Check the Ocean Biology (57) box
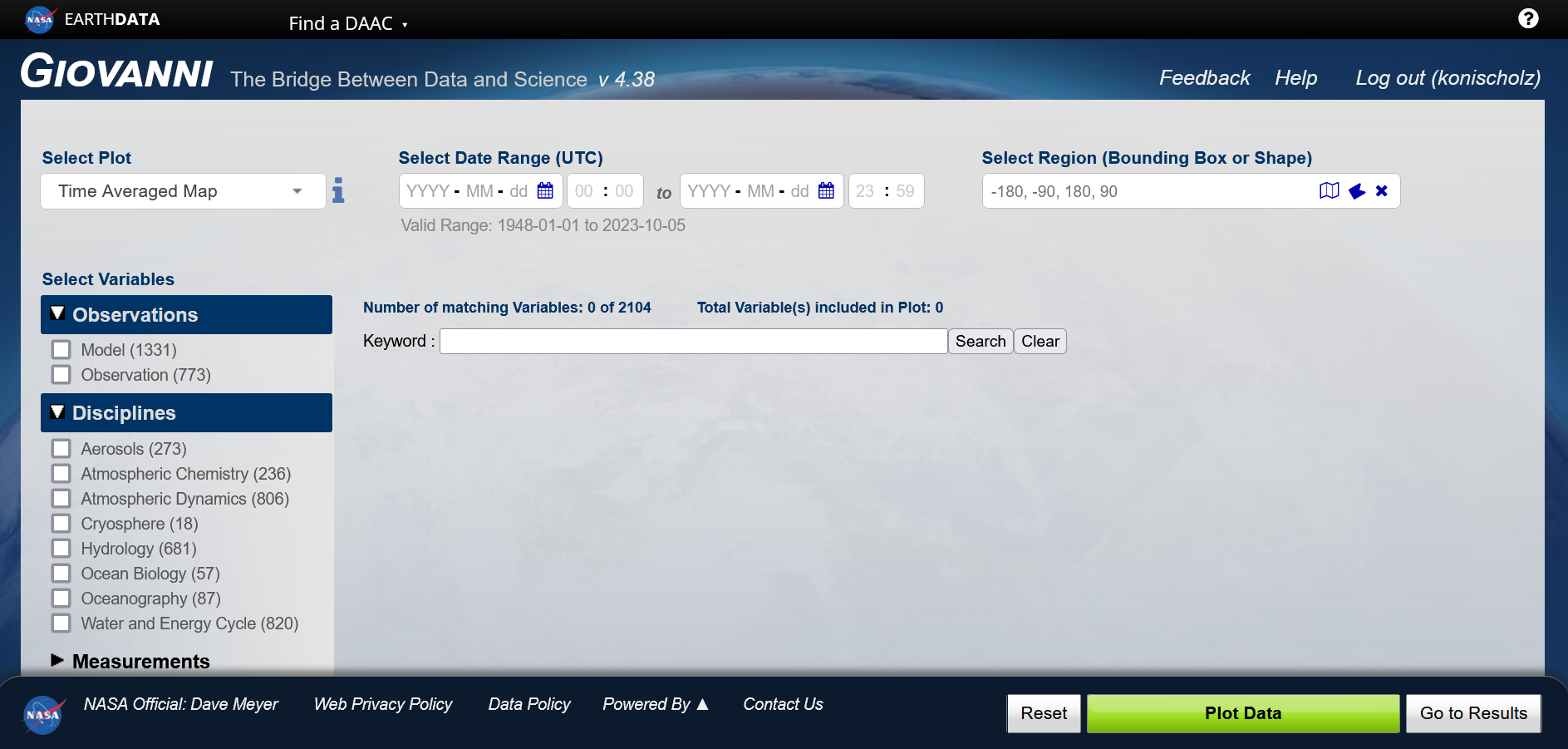This screenshot has width=1568, height=749. [x=61, y=573]
